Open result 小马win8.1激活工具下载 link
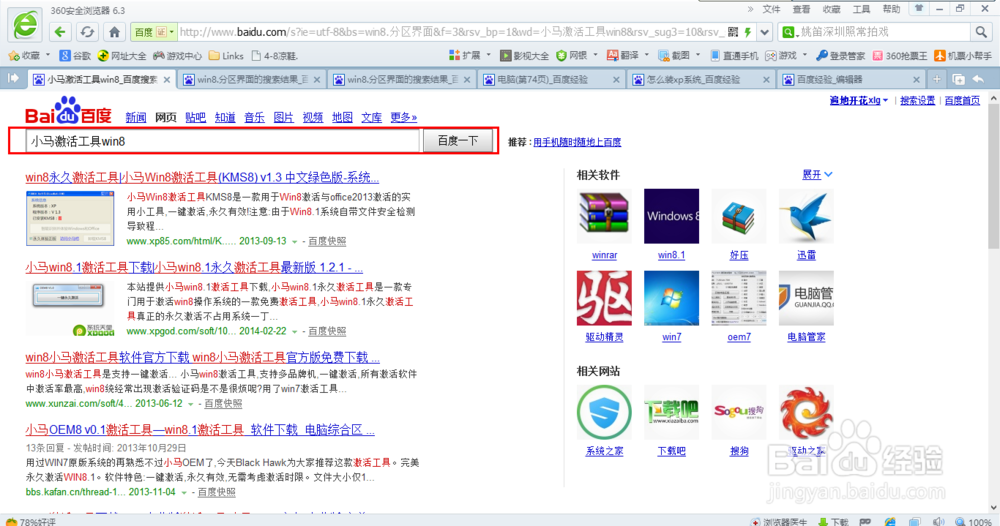Image resolution: width=1000 pixels, height=526 pixels. coord(194,267)
